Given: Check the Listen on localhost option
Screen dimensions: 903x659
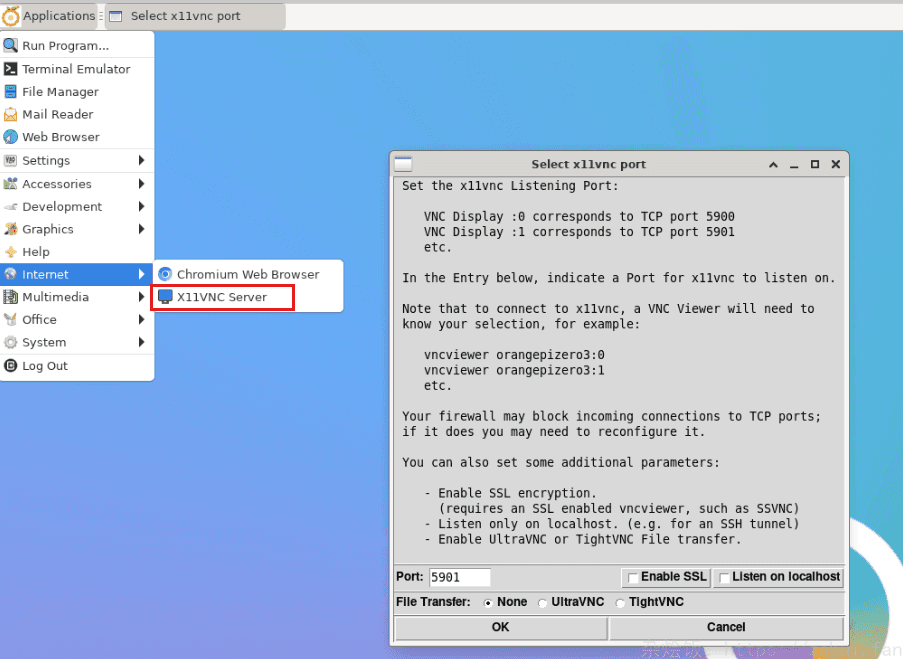Looking at the screenshot, I should tap(724, 578).
